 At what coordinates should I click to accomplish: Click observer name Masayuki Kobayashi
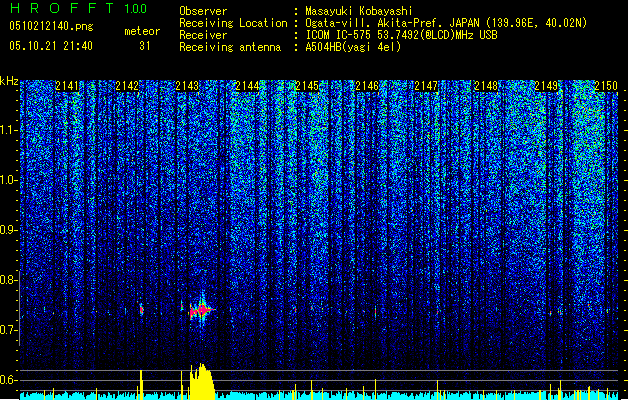click(x=359, y=11)
